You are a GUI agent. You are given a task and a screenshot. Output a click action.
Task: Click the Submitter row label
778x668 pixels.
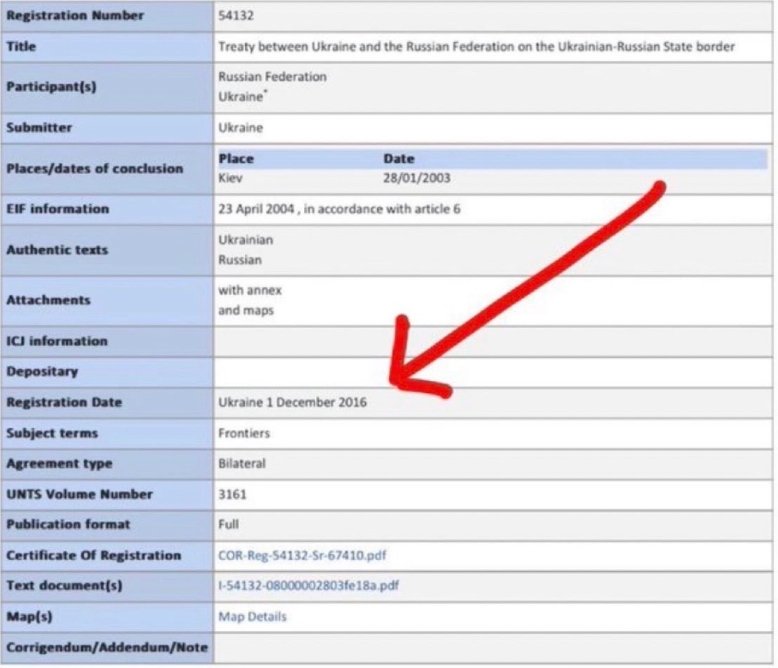(39, 128)
